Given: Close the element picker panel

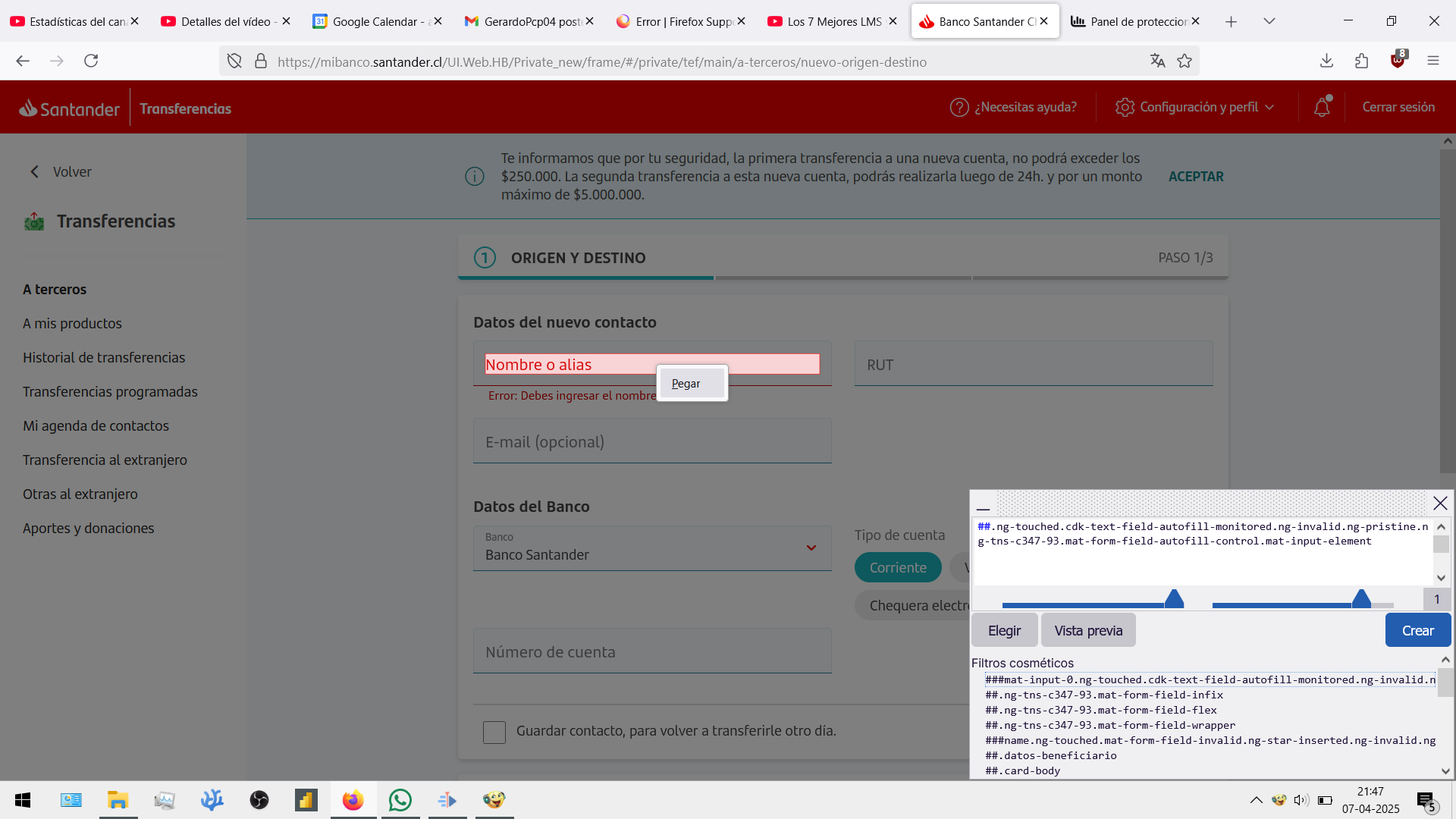Looking at the screenshot, I should [1440, 503].
